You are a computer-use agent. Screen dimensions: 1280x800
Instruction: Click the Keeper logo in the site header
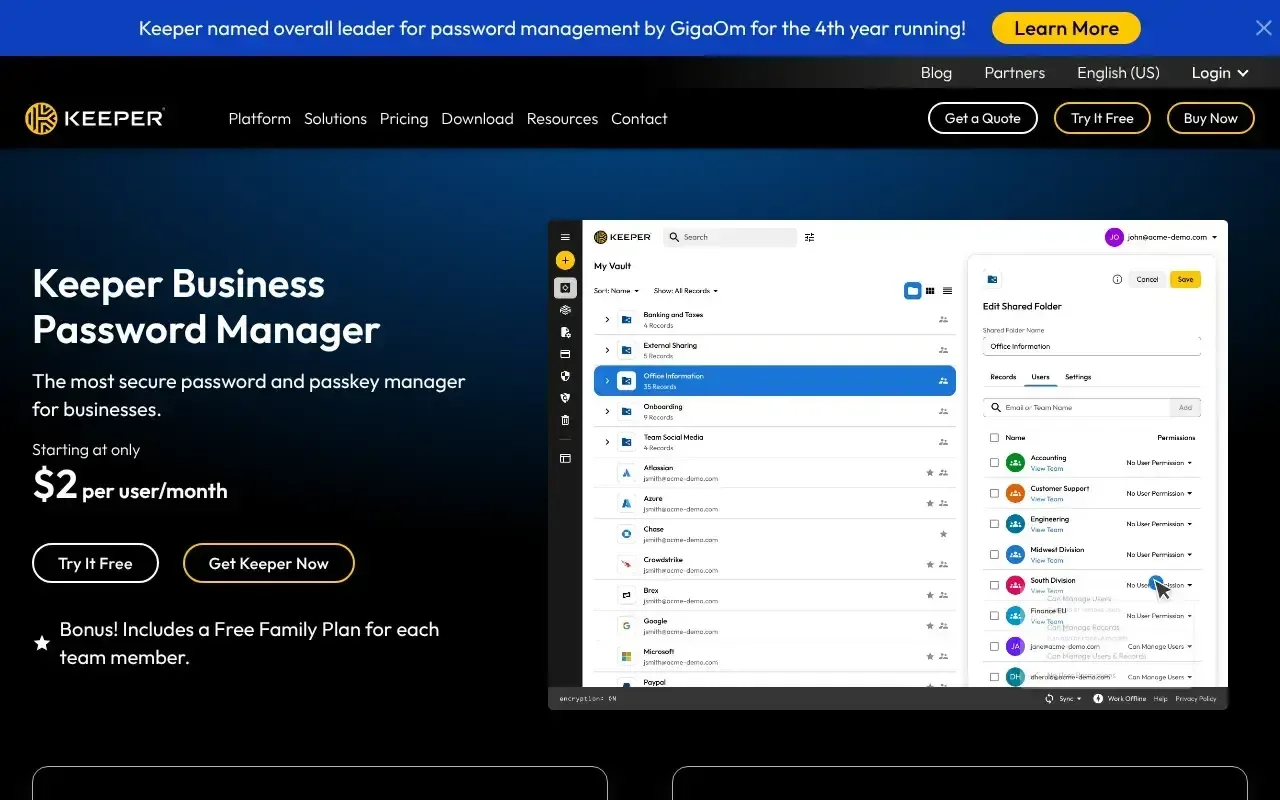coord(95,118)
